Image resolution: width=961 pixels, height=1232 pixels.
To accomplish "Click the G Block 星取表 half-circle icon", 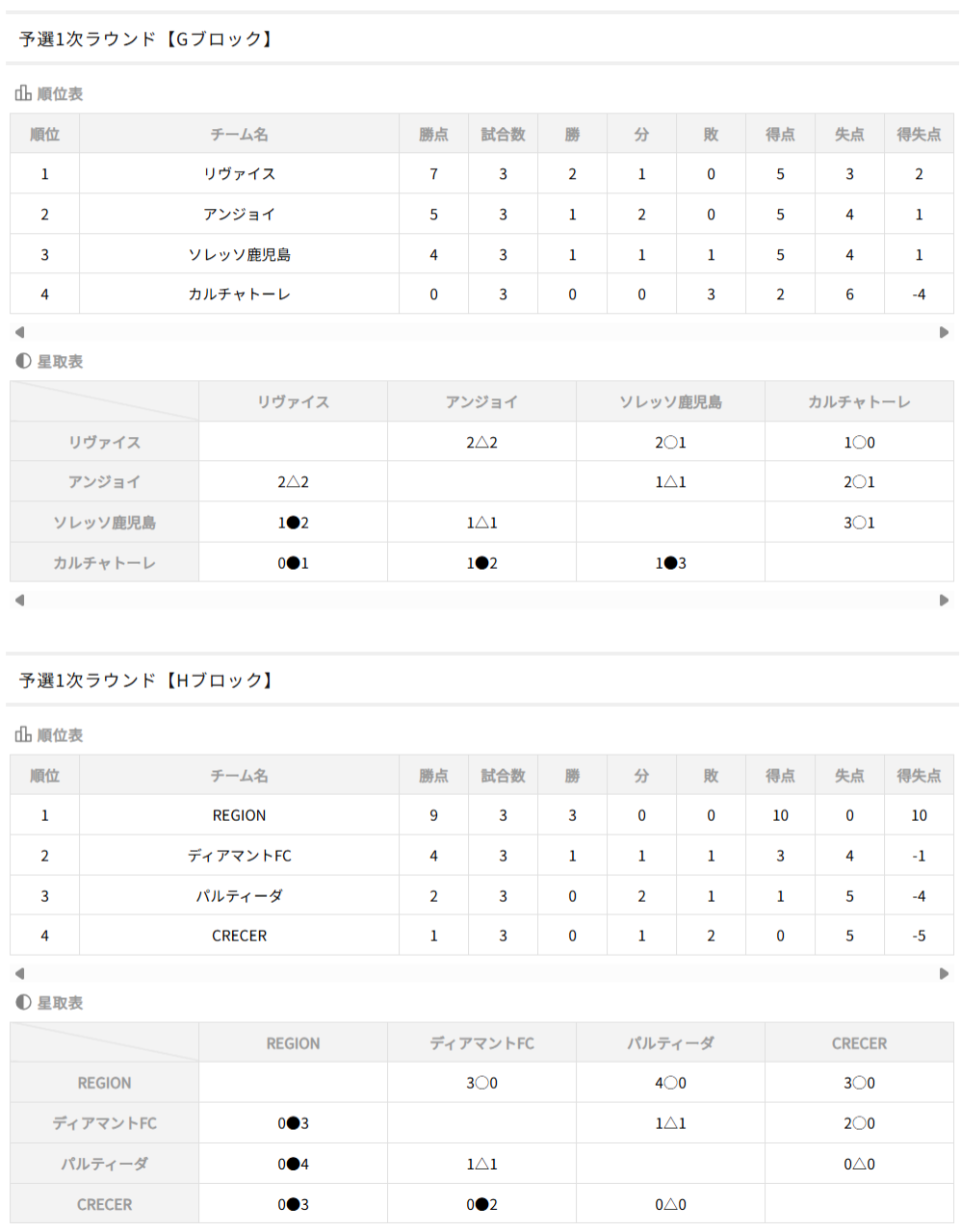I will point(23,361).
